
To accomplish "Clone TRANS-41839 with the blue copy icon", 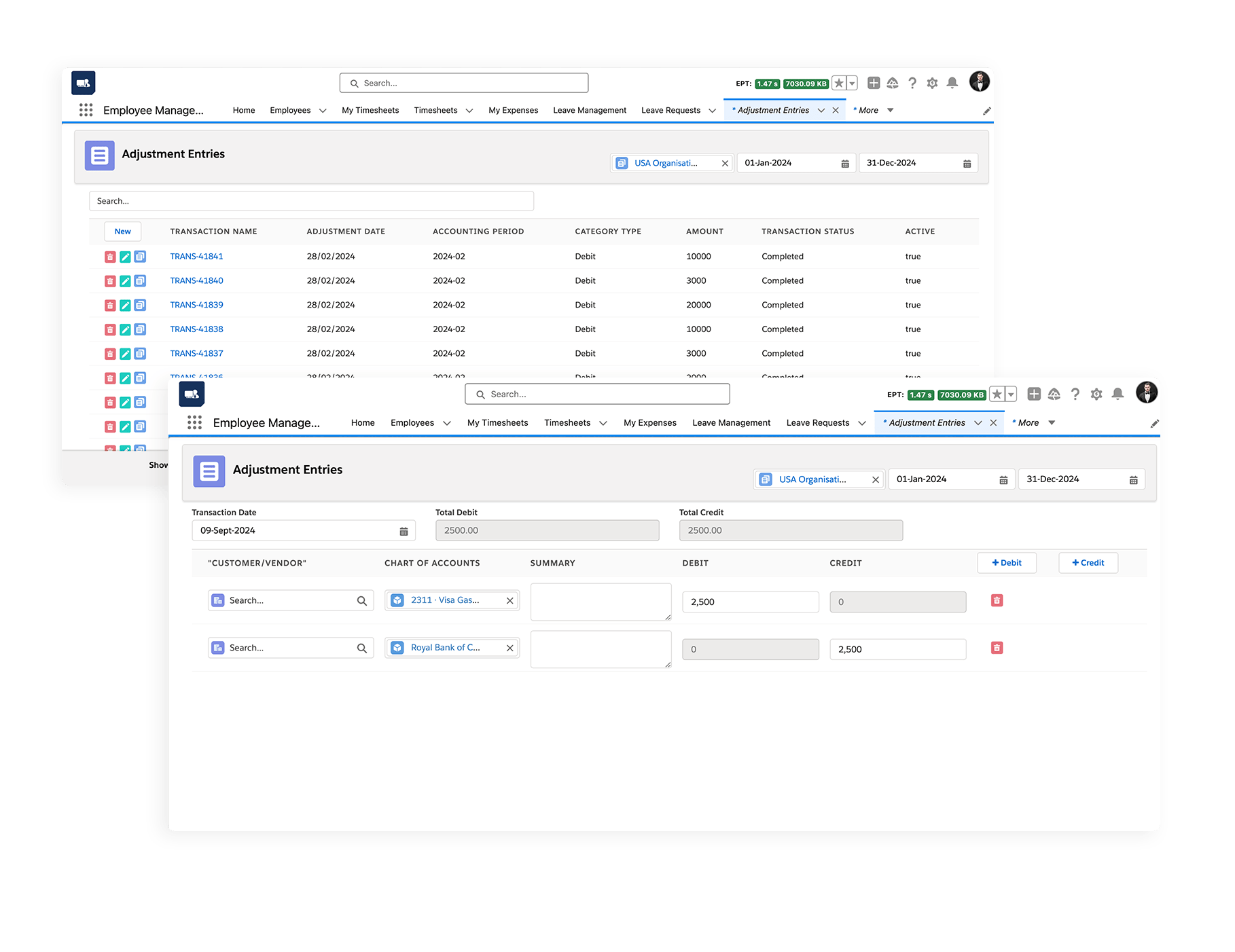I will [x=140, y=305].
